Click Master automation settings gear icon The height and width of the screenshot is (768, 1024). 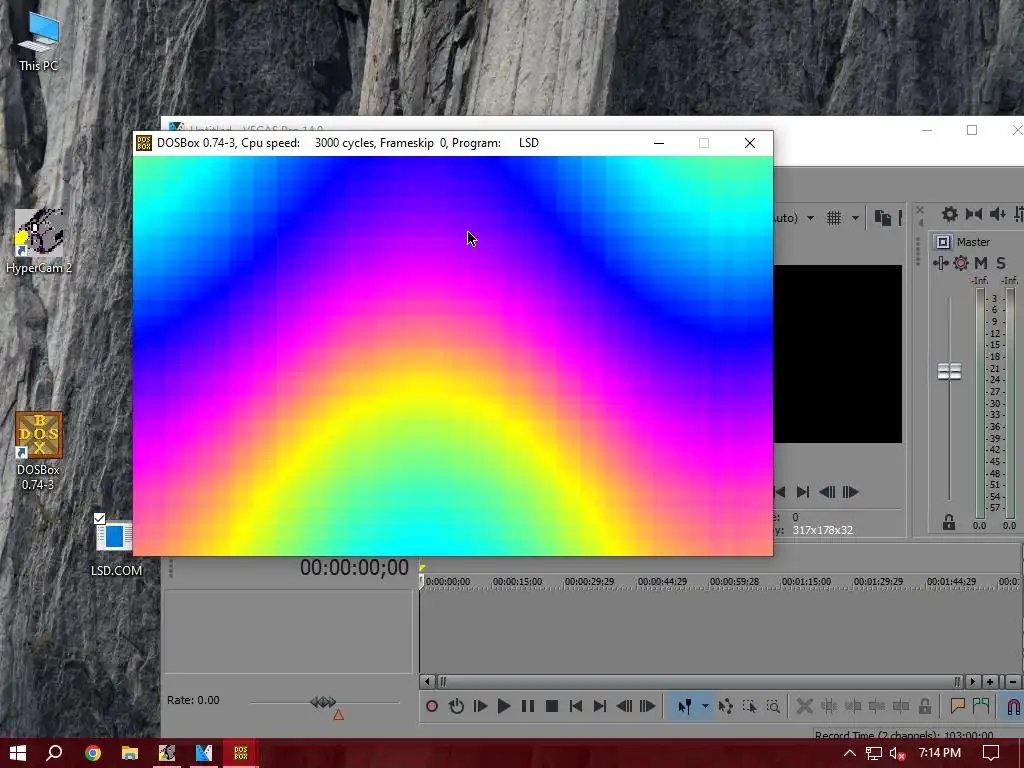(961, 263)
